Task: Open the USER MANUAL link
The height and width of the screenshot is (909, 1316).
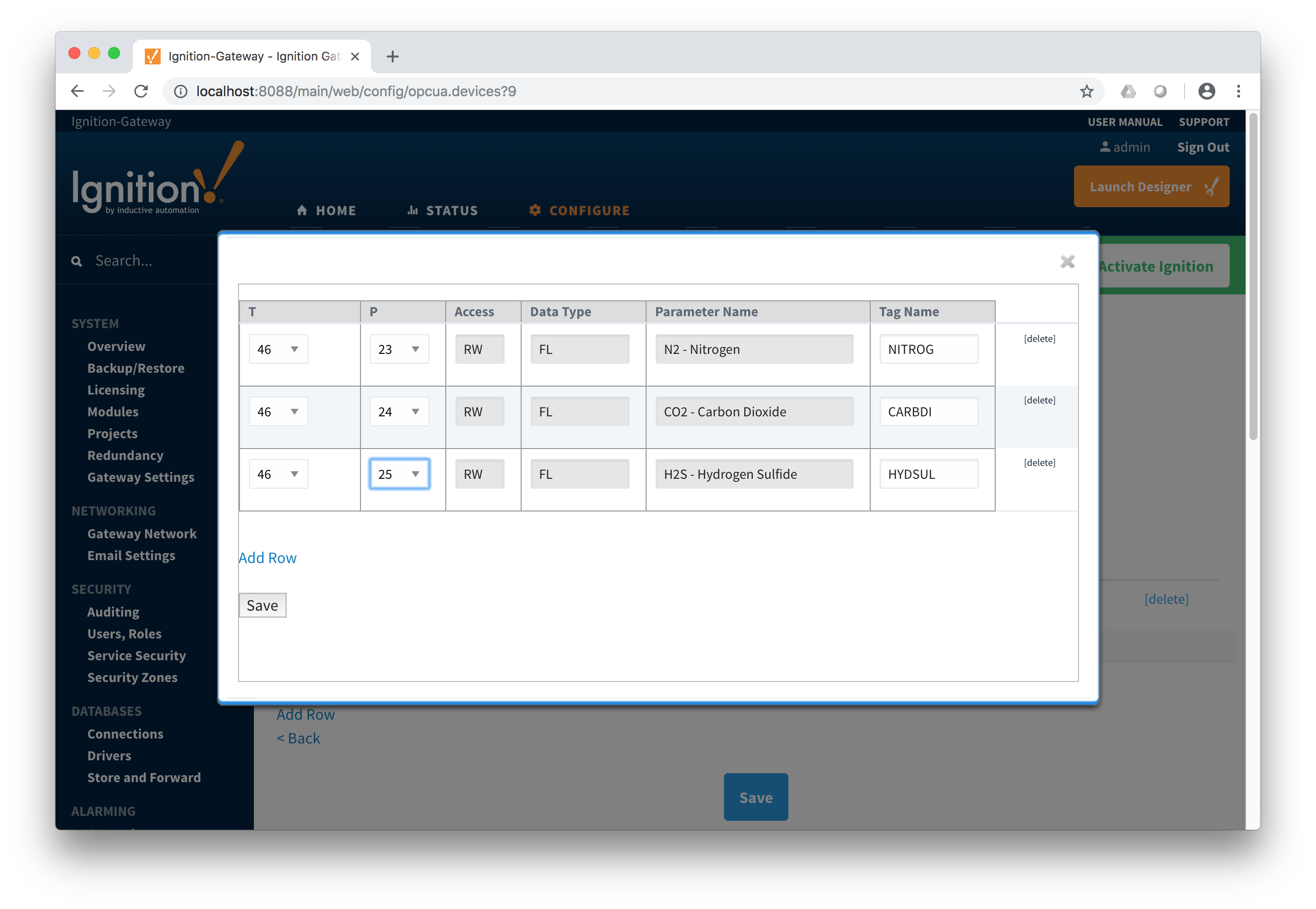Action: tap(1125, 122)
